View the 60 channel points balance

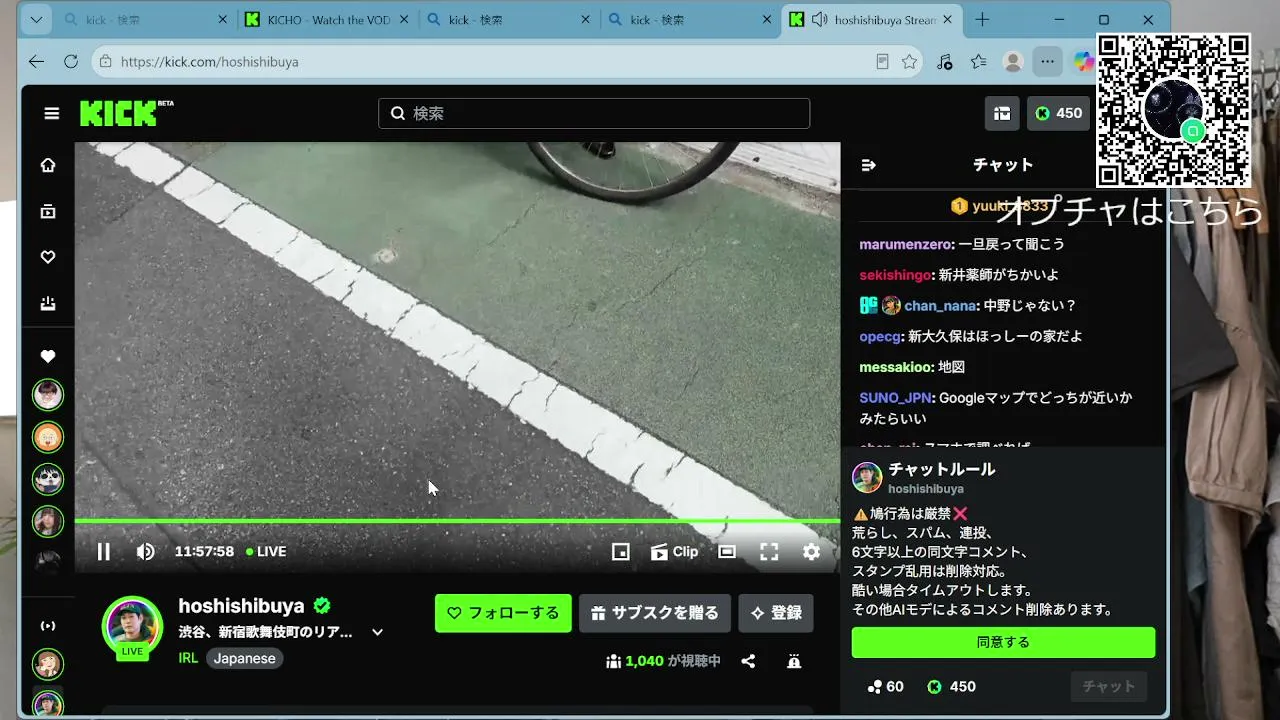point(885,686)
